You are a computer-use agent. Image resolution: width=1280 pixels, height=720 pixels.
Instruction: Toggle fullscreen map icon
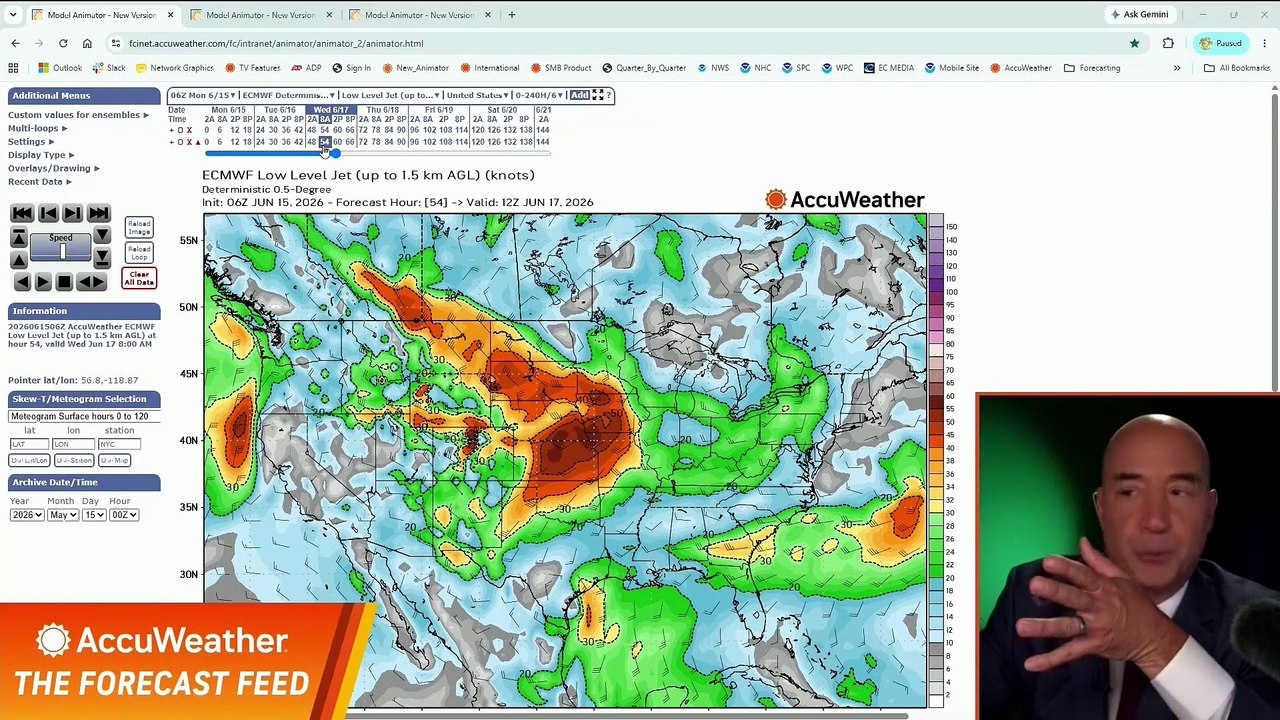tap(598, 95)
